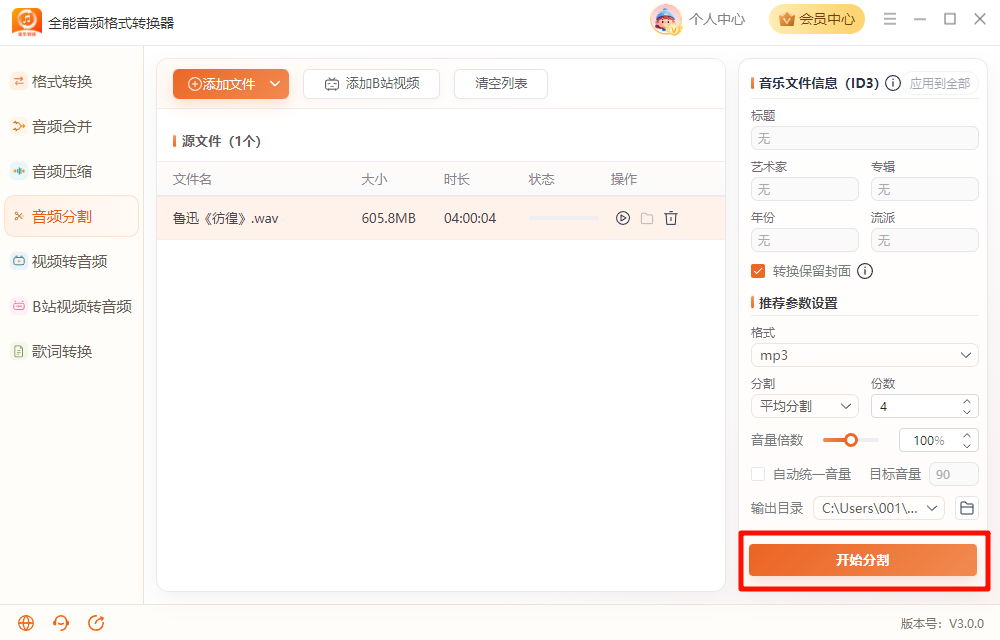Viewport: 1000px width, 640px height.
Task: Click 应用到全部 button
Action: point(939,84)
